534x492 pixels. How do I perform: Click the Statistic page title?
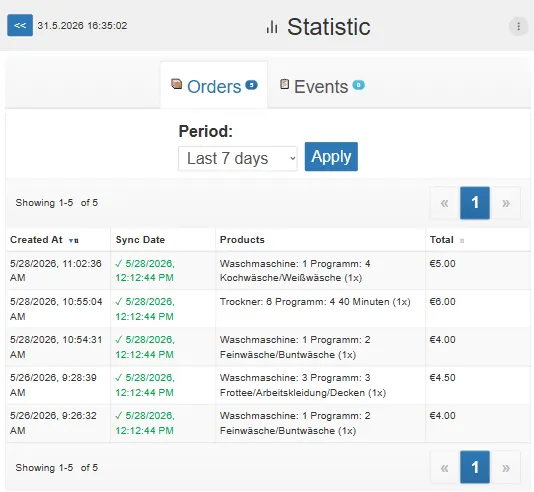[x=329, y=27]
